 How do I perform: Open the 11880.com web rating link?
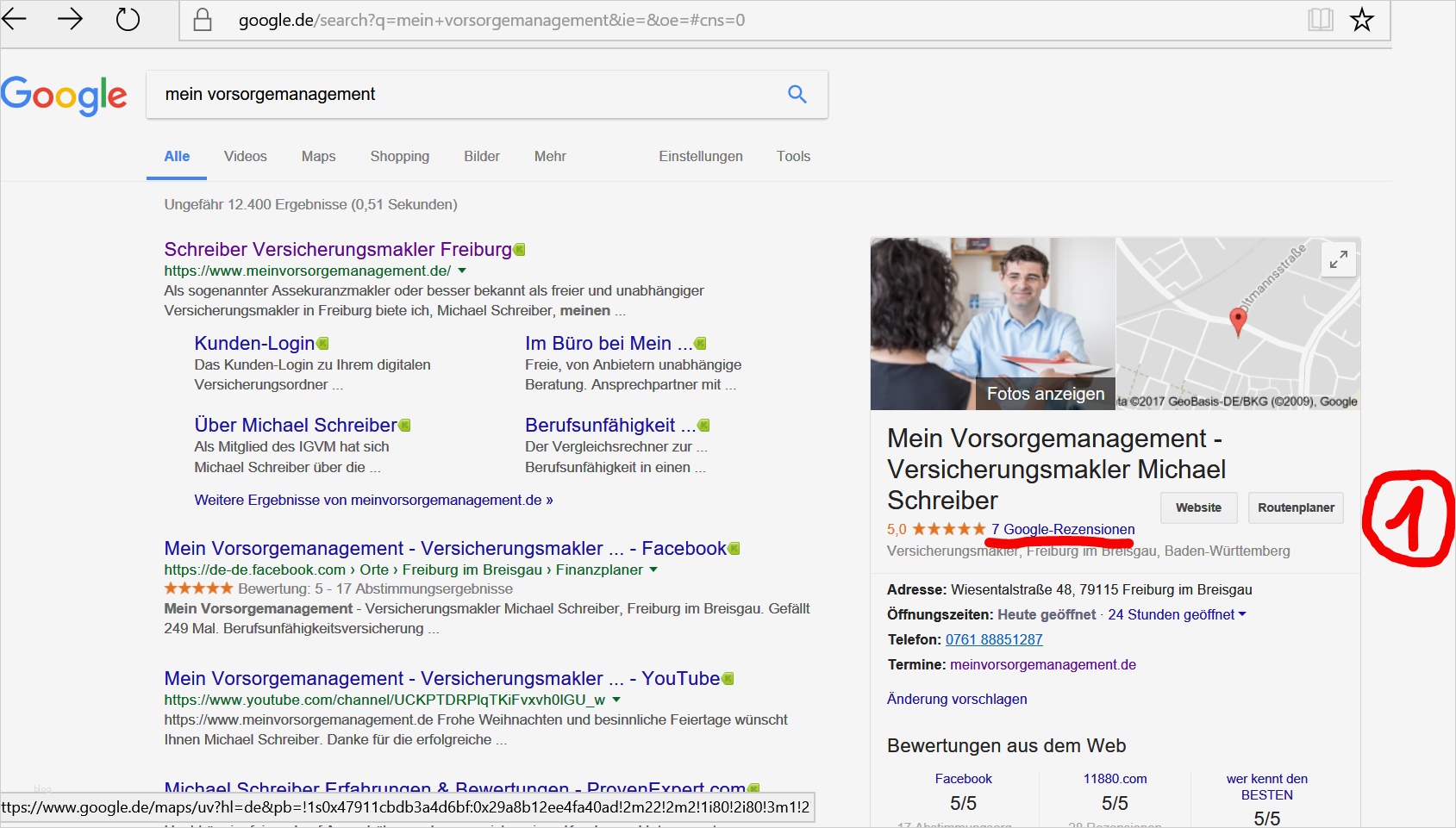(x=1115, y=779)
